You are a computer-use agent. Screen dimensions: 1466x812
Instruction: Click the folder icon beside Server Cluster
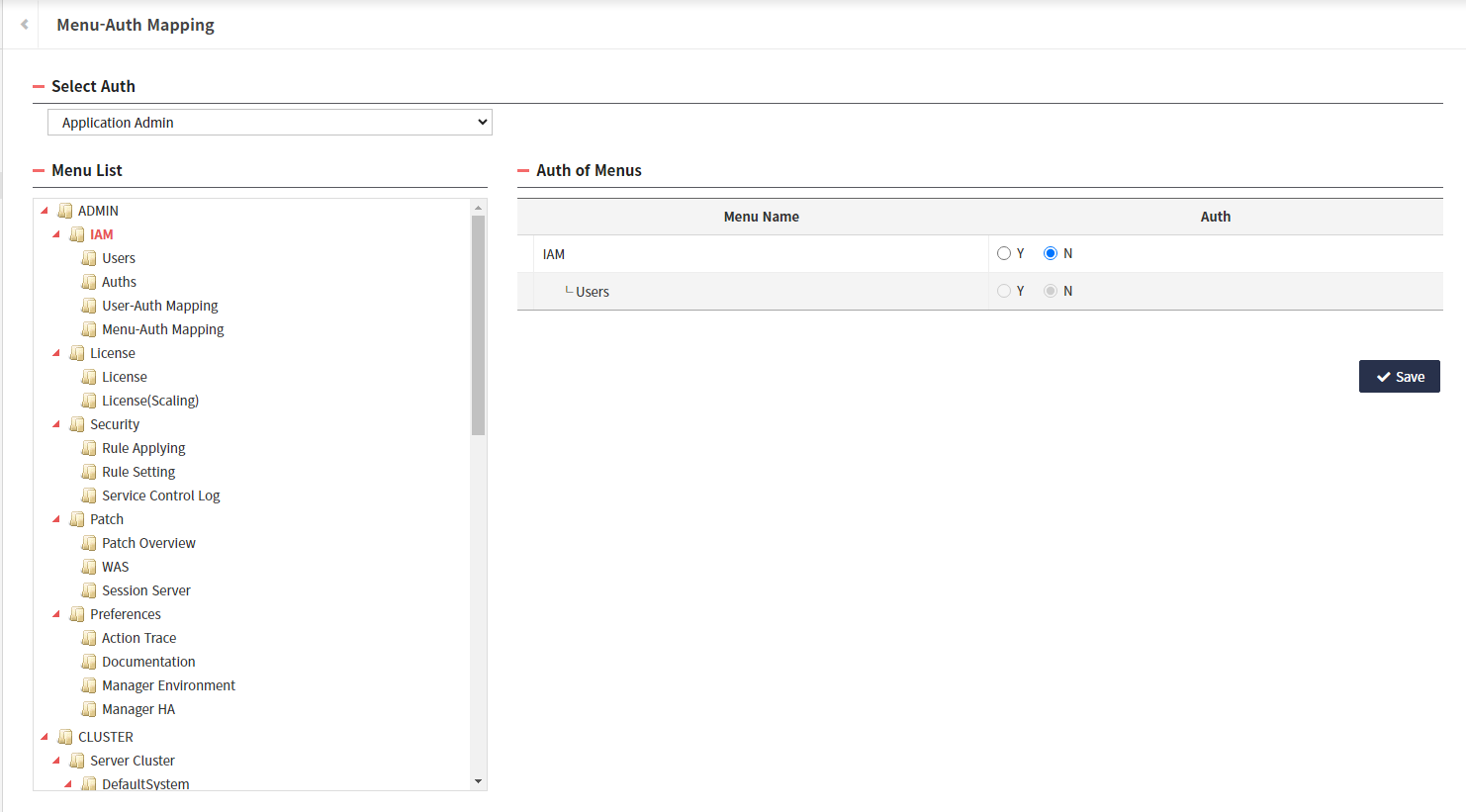[77, 760]
